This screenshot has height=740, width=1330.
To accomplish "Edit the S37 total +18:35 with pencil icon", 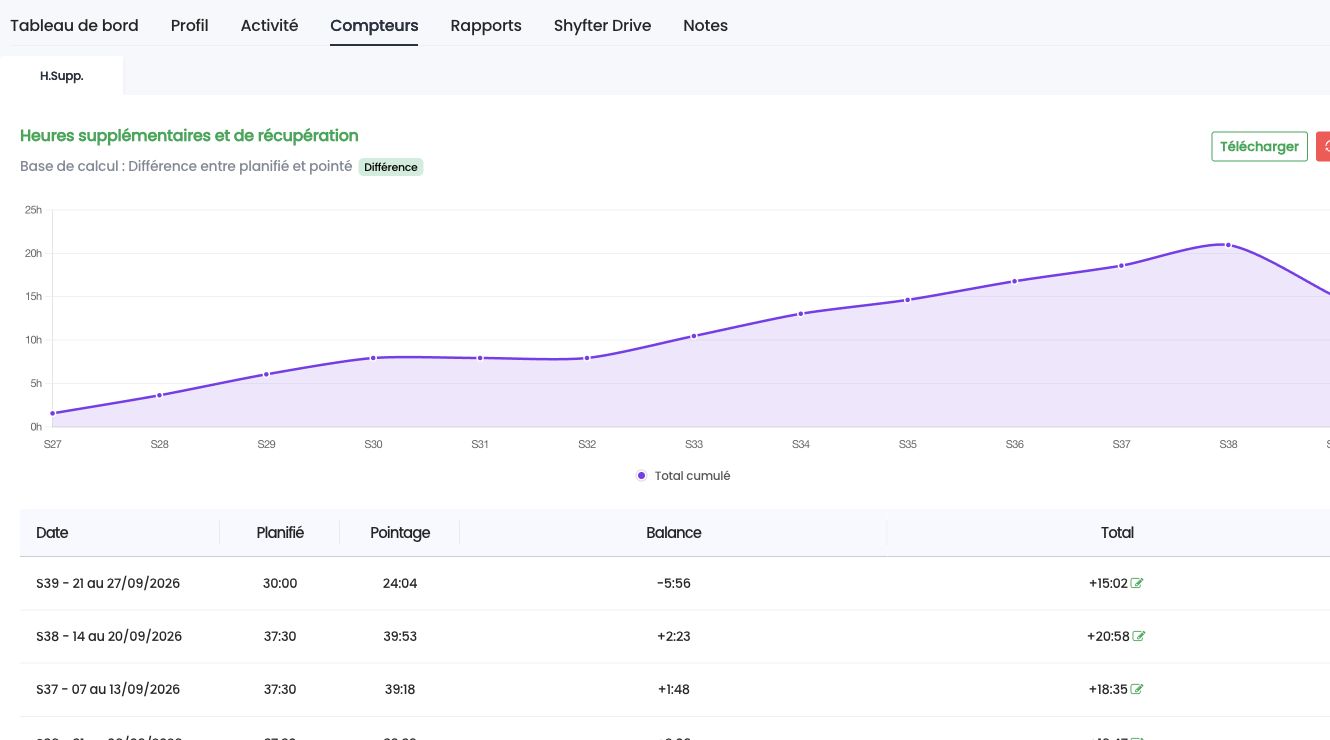I will pos(1137,689).
